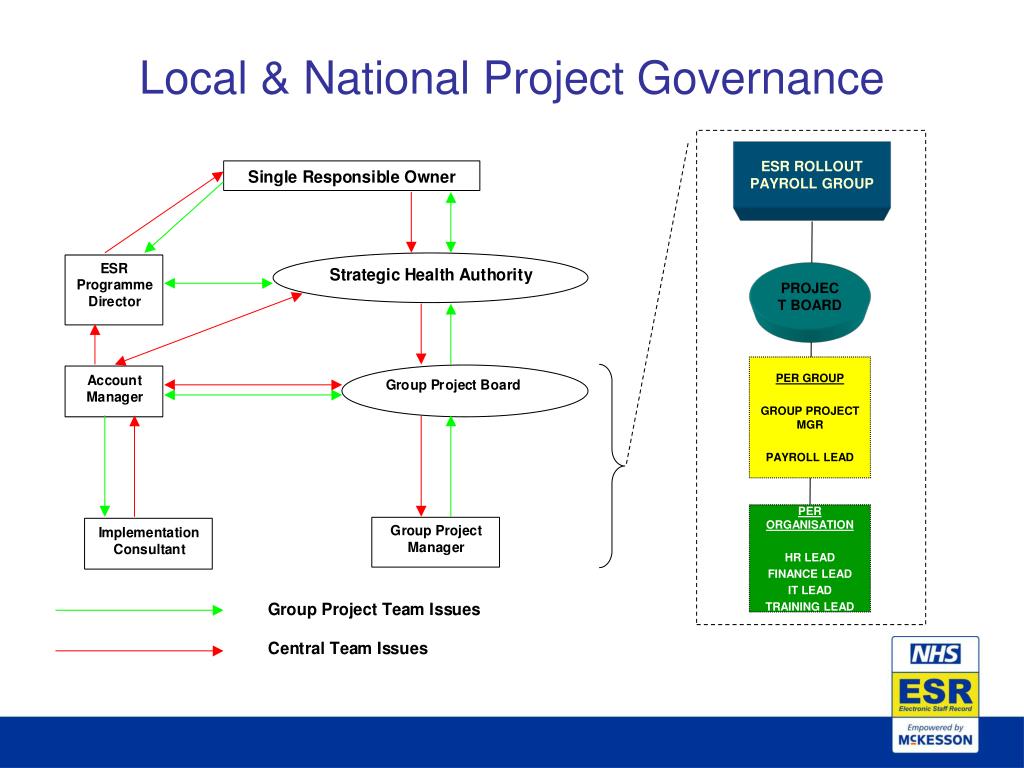The width and height of the screenshot is (1024, 768).
Task: Click the McKesson logo text
Action: pyautogui.click(x=935, y=740)
